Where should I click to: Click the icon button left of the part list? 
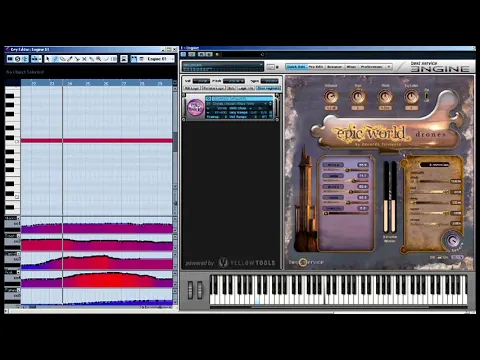(124, 59)
